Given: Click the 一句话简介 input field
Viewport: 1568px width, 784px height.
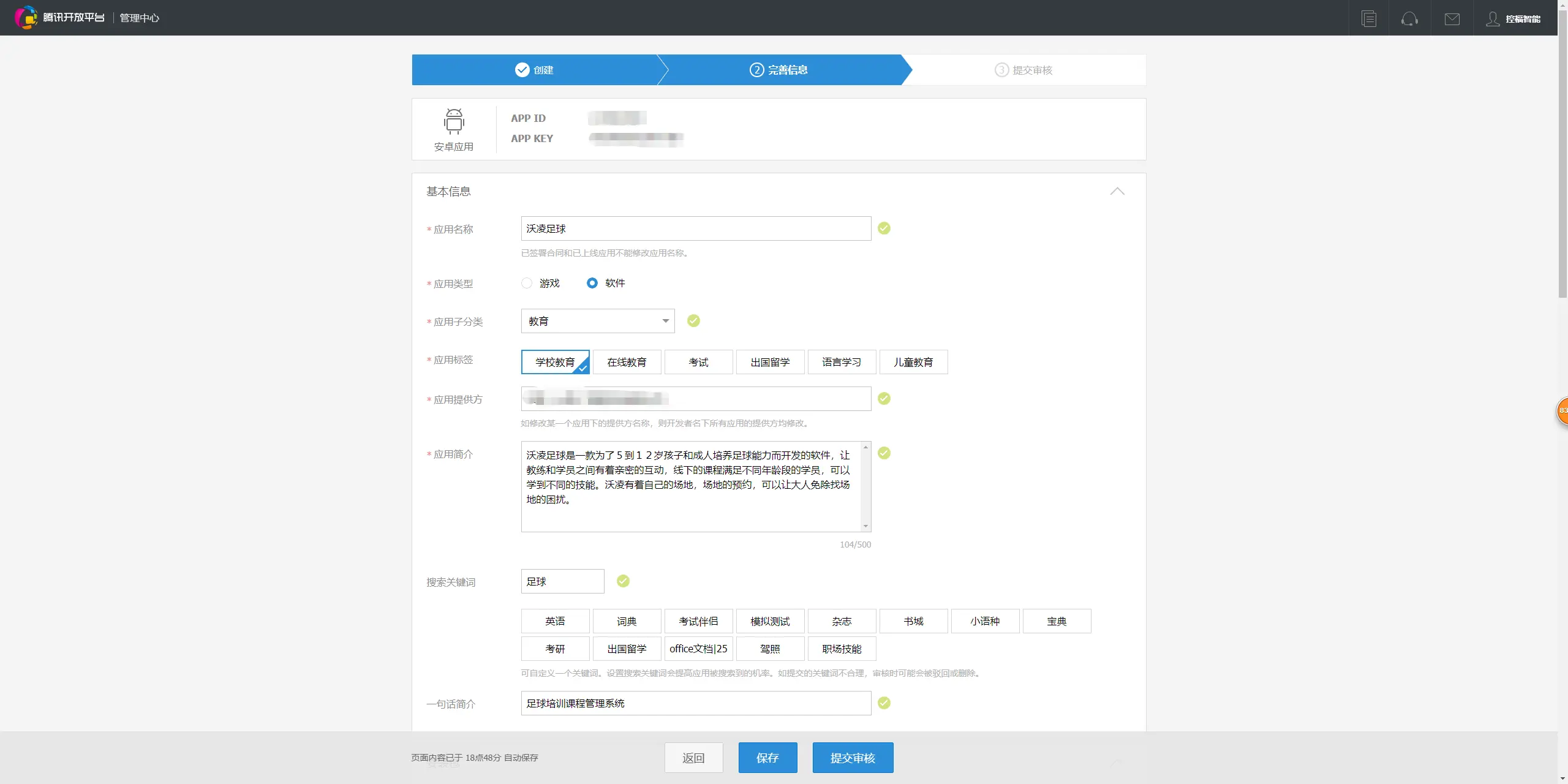Looking at the screenshot, I should tap(696, 703).
